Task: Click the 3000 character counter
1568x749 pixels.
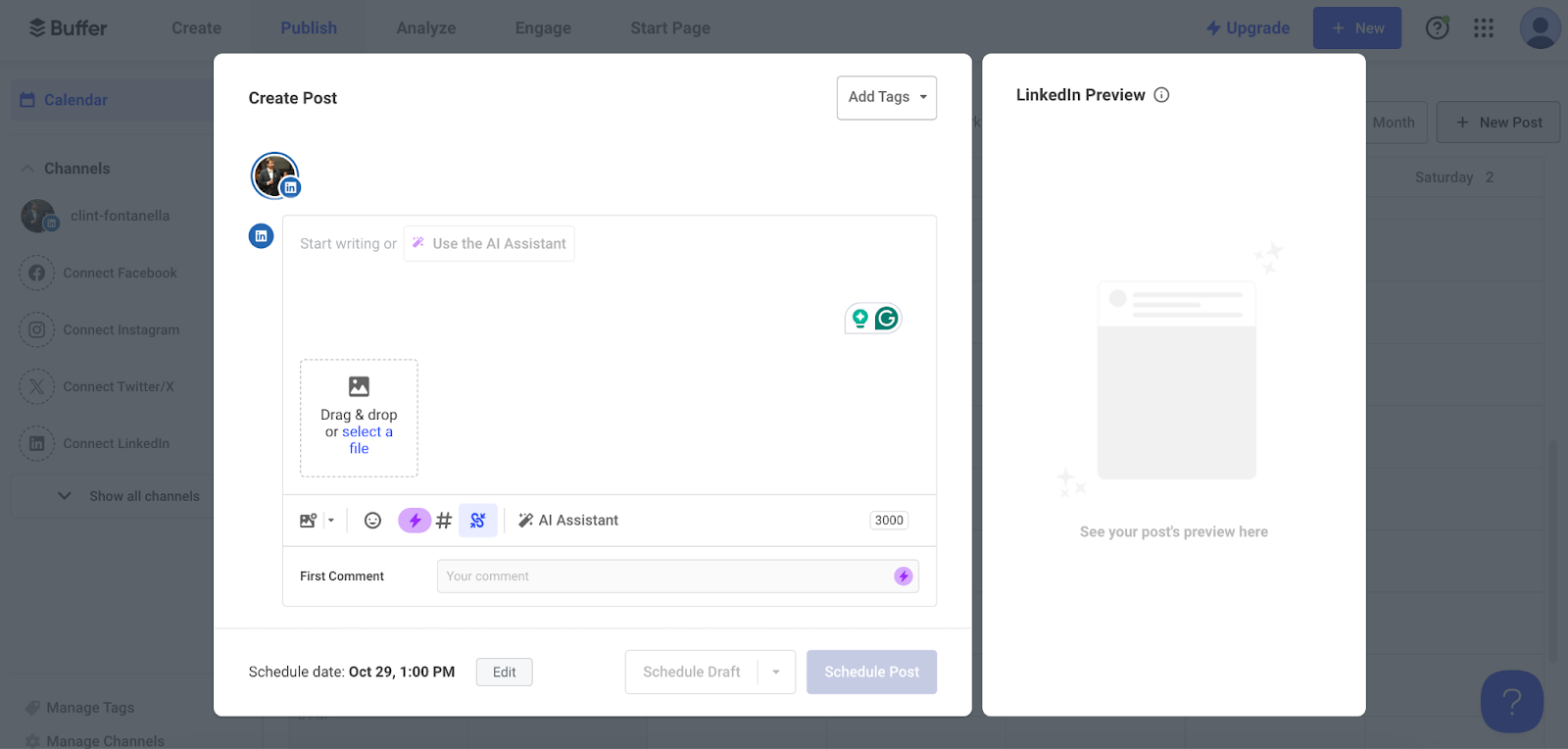Action: (x=889, y=521)
